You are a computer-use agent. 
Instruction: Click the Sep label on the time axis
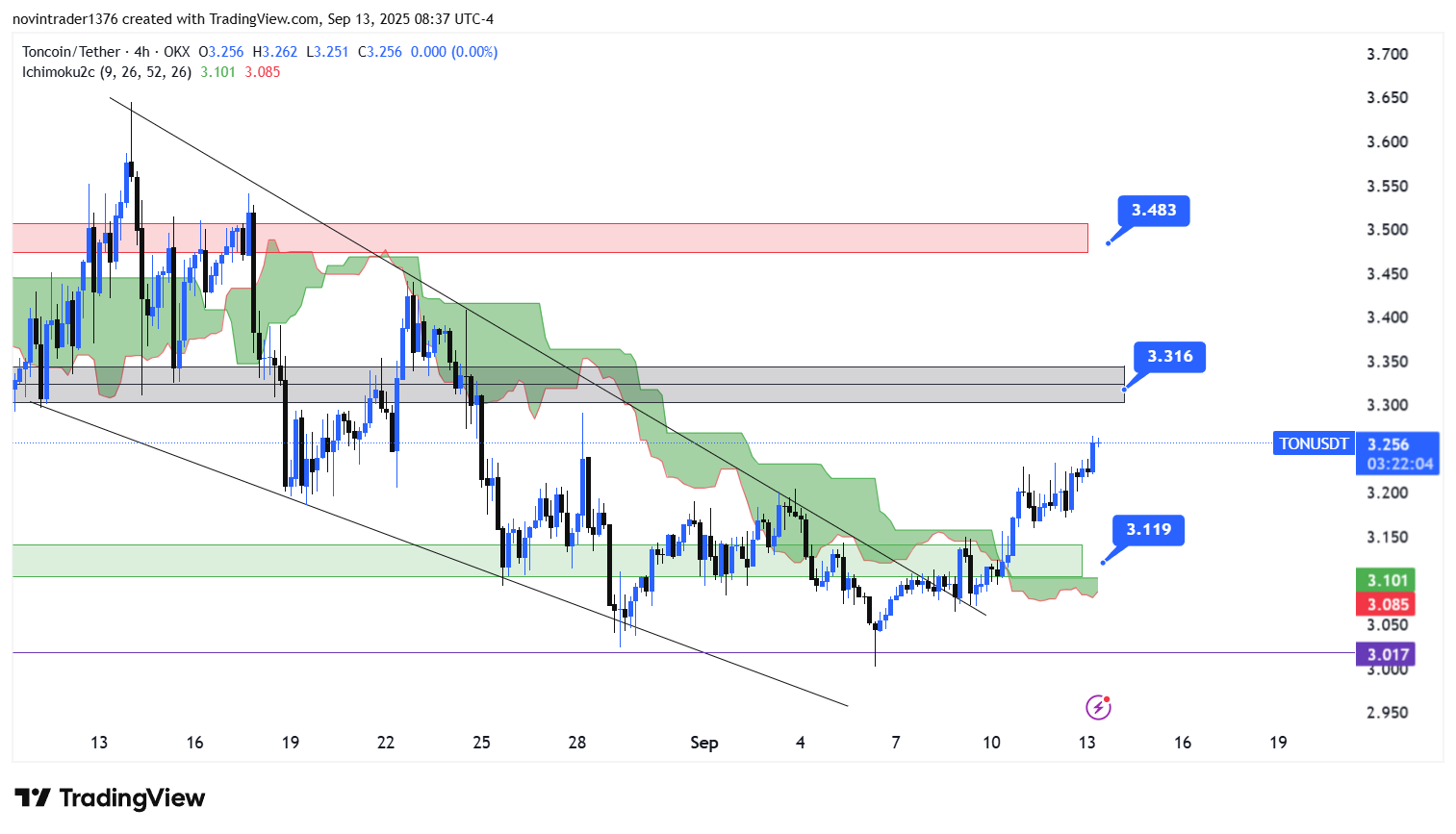tap(703, 743)
